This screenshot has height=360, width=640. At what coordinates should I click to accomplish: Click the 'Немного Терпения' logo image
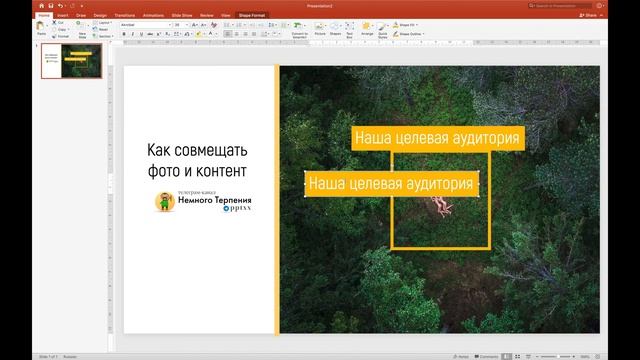point(203,202)
